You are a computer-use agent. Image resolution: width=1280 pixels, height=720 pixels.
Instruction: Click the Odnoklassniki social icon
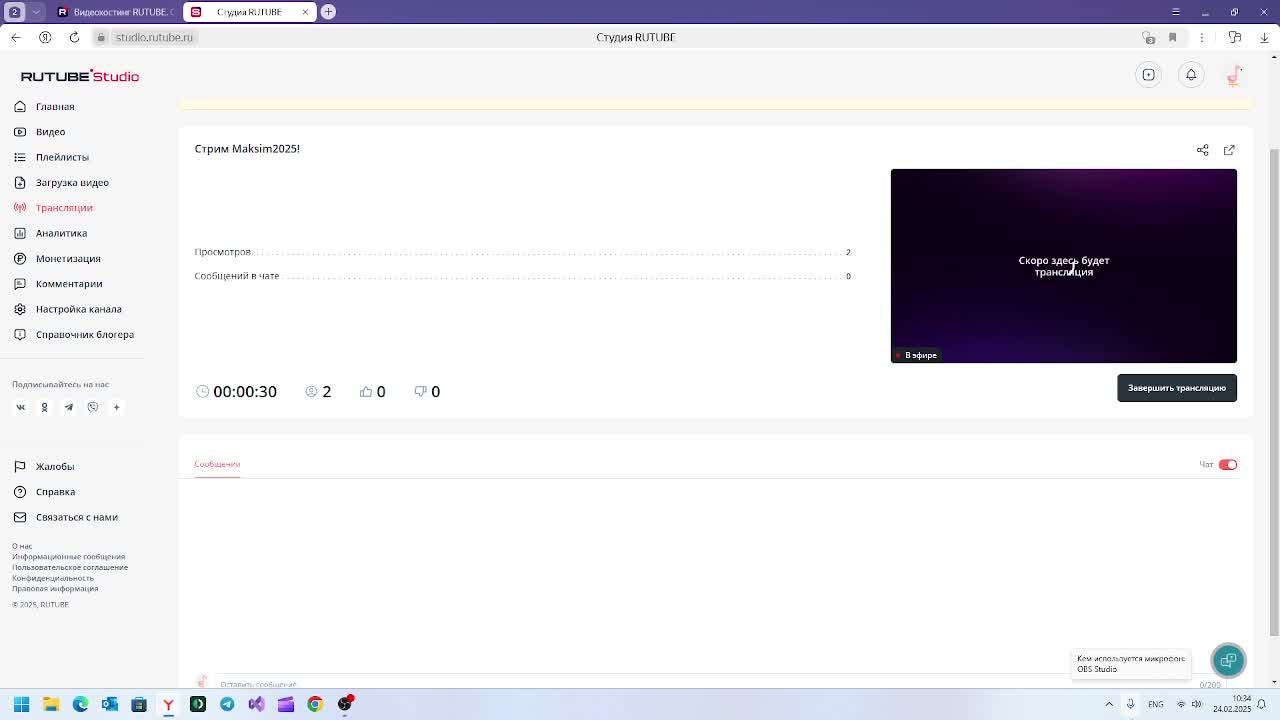point(44,407)
